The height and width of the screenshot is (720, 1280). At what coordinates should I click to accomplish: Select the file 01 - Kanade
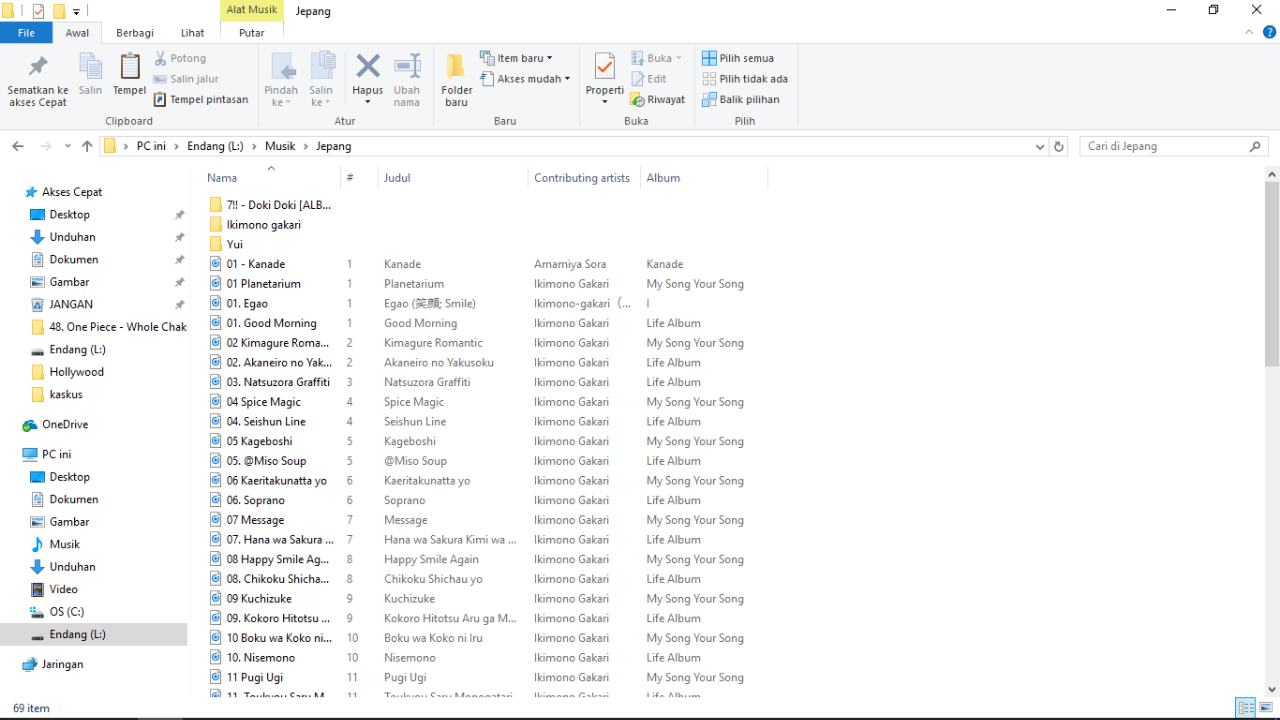coord(255,264)
